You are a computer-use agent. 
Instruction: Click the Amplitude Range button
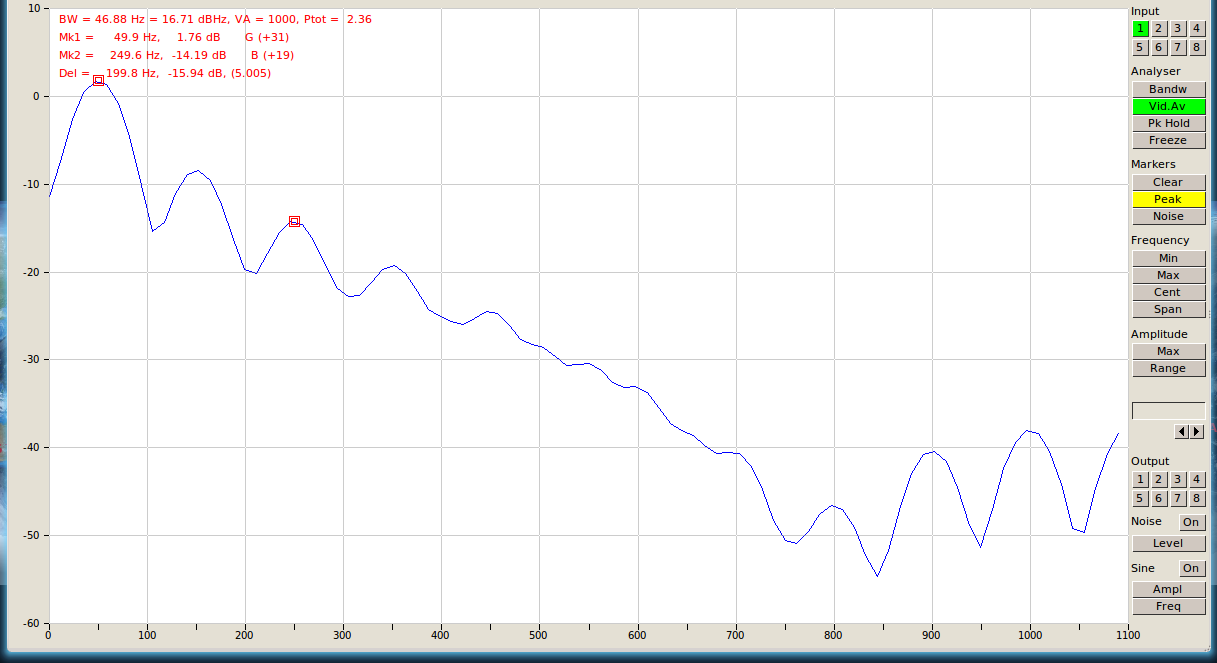pos(1168,369)
